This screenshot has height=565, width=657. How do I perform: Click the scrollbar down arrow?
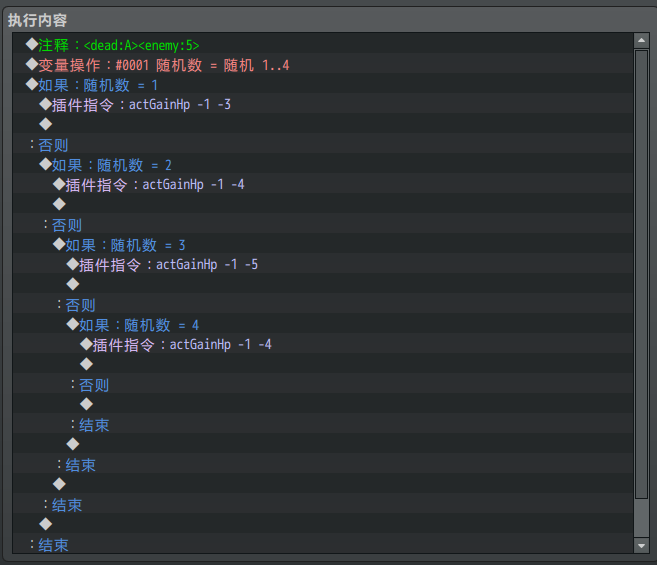coord(641,546)
